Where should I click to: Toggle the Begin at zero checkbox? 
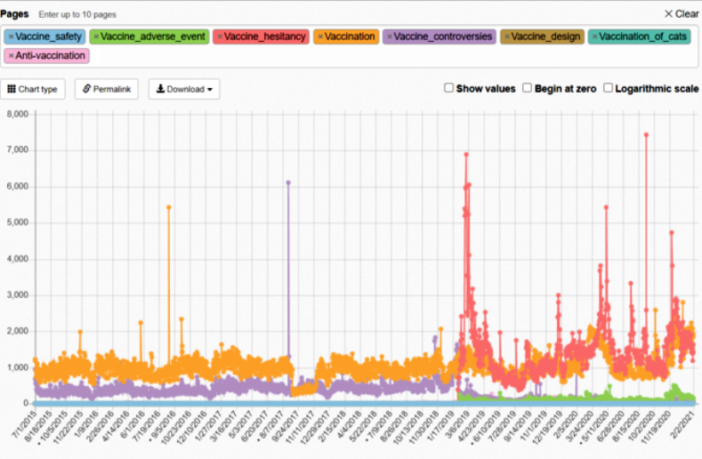[x=528, y=88]
